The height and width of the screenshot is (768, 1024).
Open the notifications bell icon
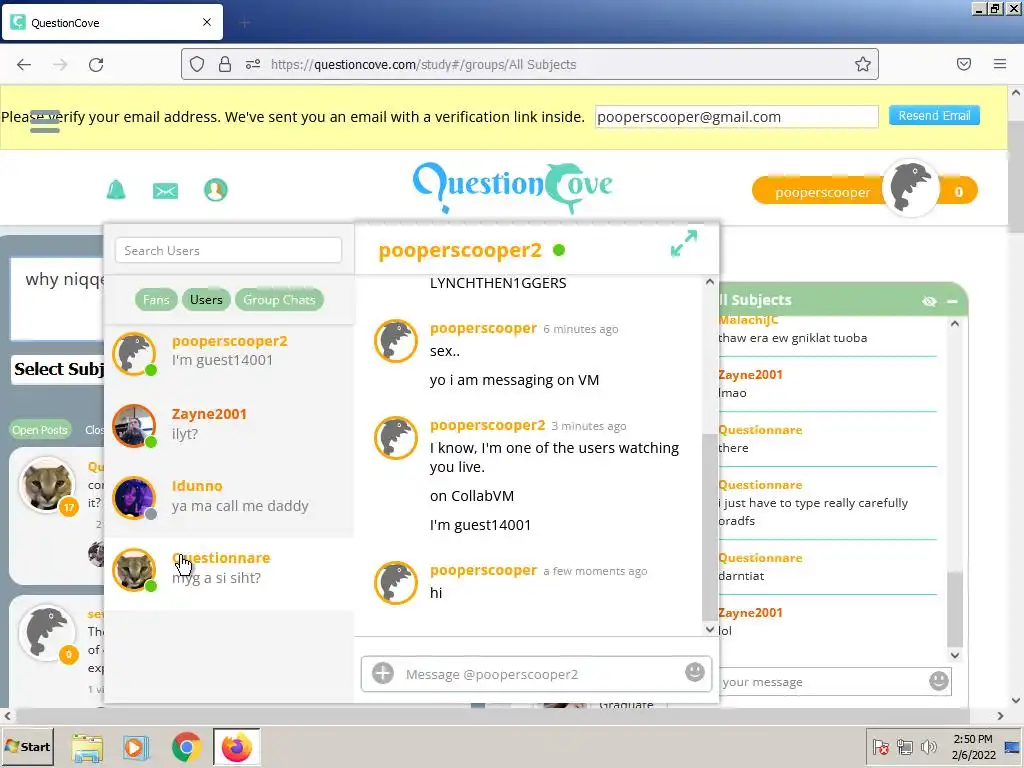click(x=116, y=190)
